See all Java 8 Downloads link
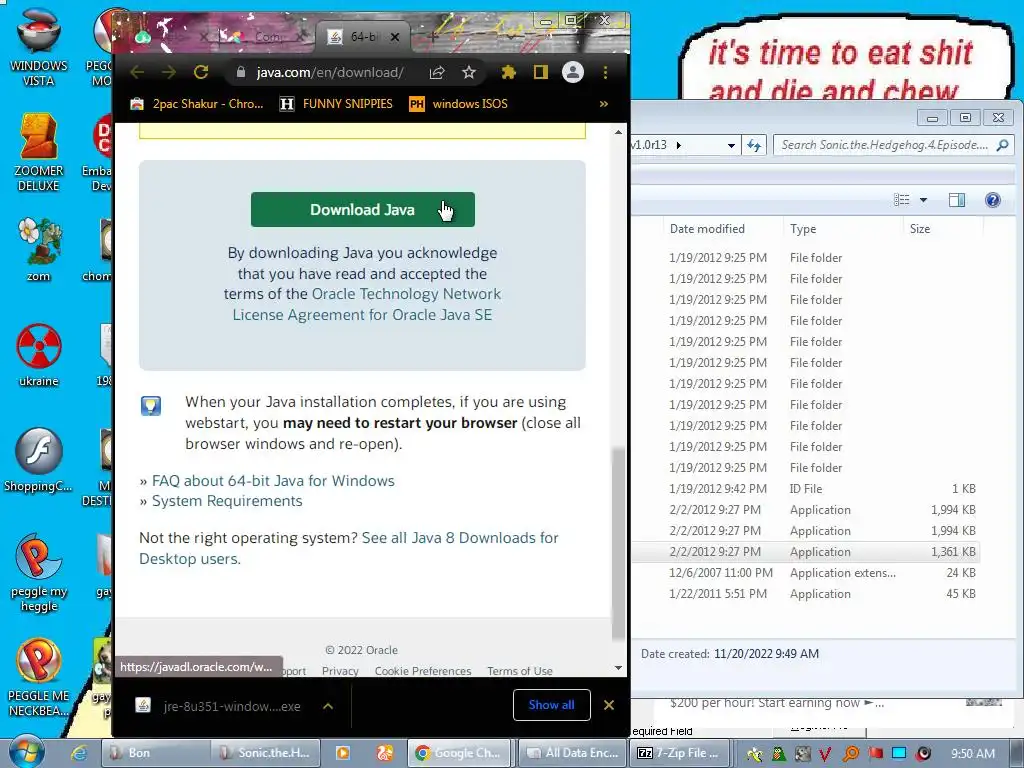Screen dimensions: 1024x768 click(349, 548)
